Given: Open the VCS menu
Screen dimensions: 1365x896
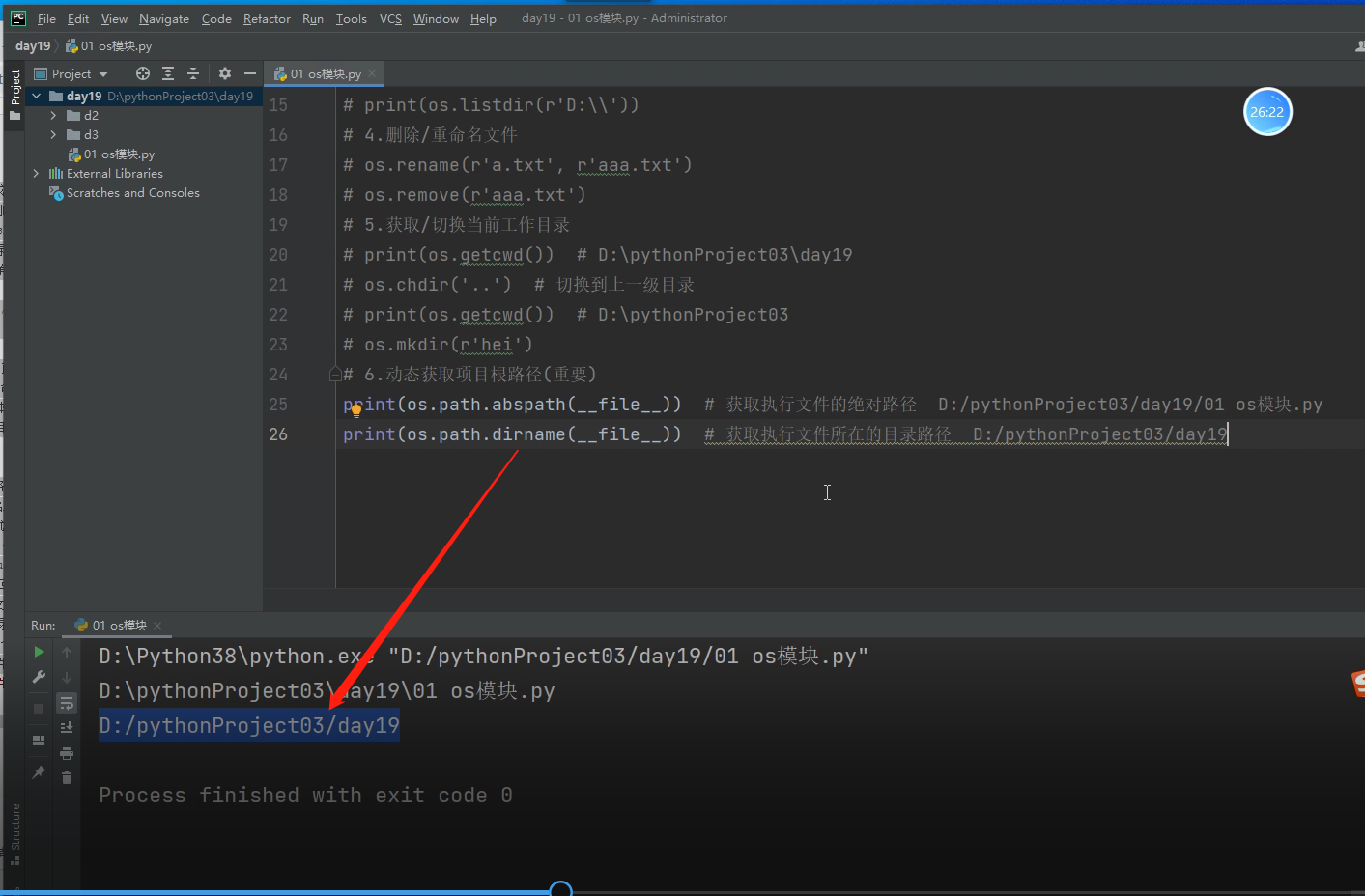Looking at the screenshot, I should [x=390, y=18].
